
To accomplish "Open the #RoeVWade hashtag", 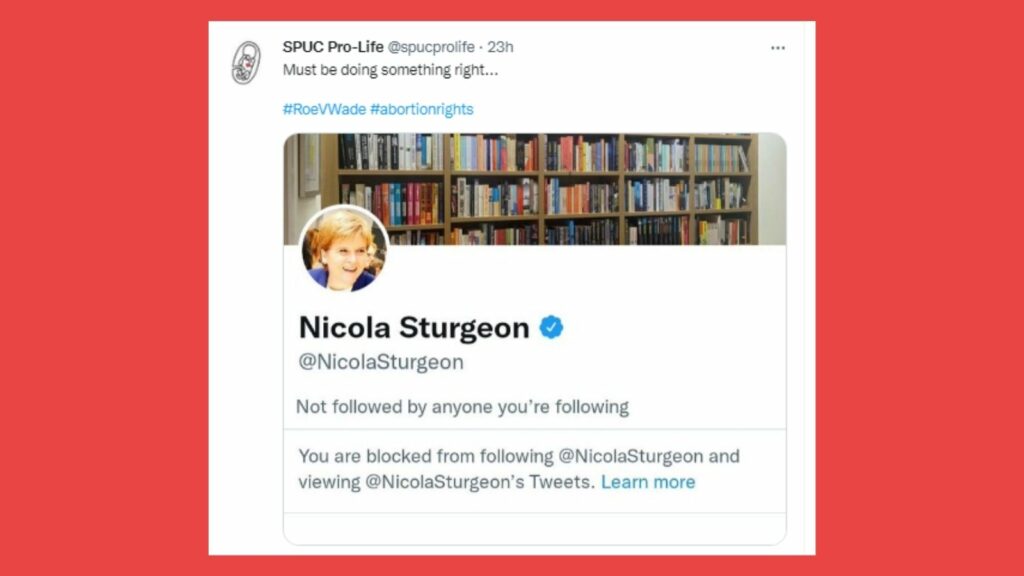I will [324, 109].
